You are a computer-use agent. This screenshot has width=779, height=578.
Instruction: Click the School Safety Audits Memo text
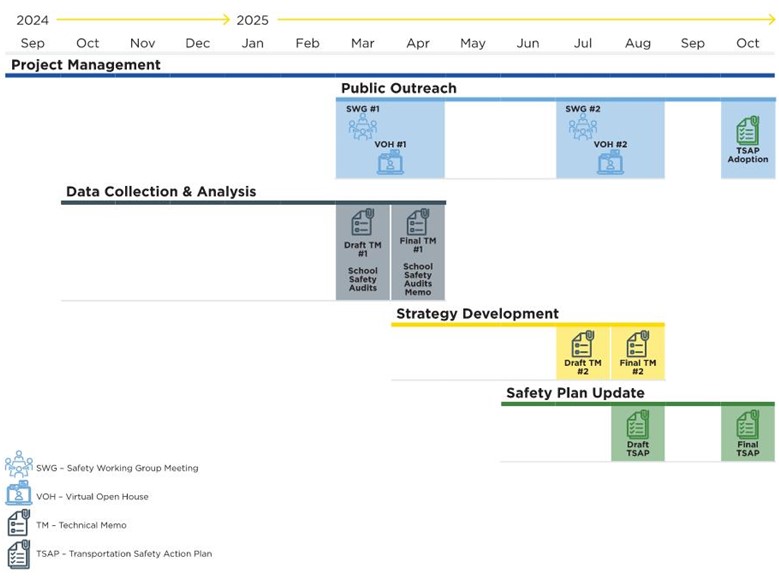[418, 279]
